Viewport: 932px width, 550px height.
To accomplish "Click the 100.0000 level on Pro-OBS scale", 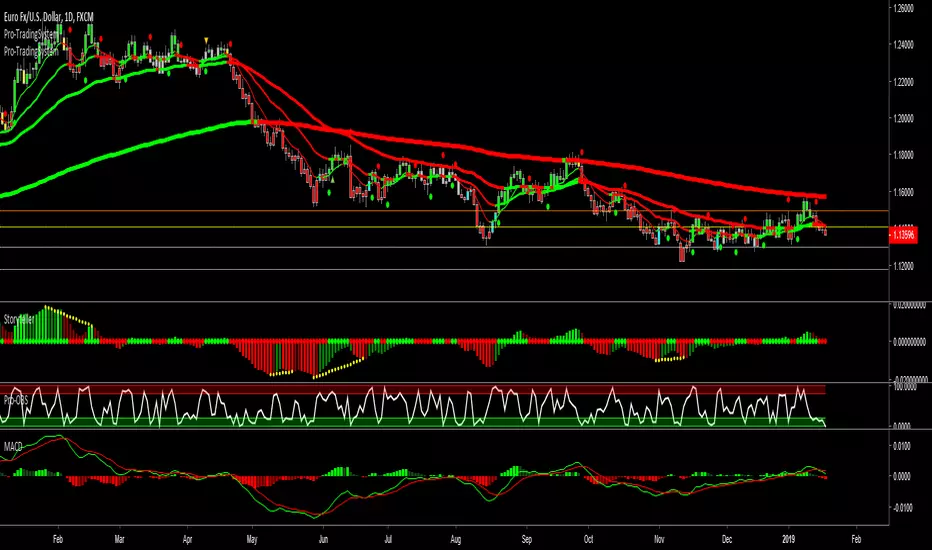I will [905, 386].
